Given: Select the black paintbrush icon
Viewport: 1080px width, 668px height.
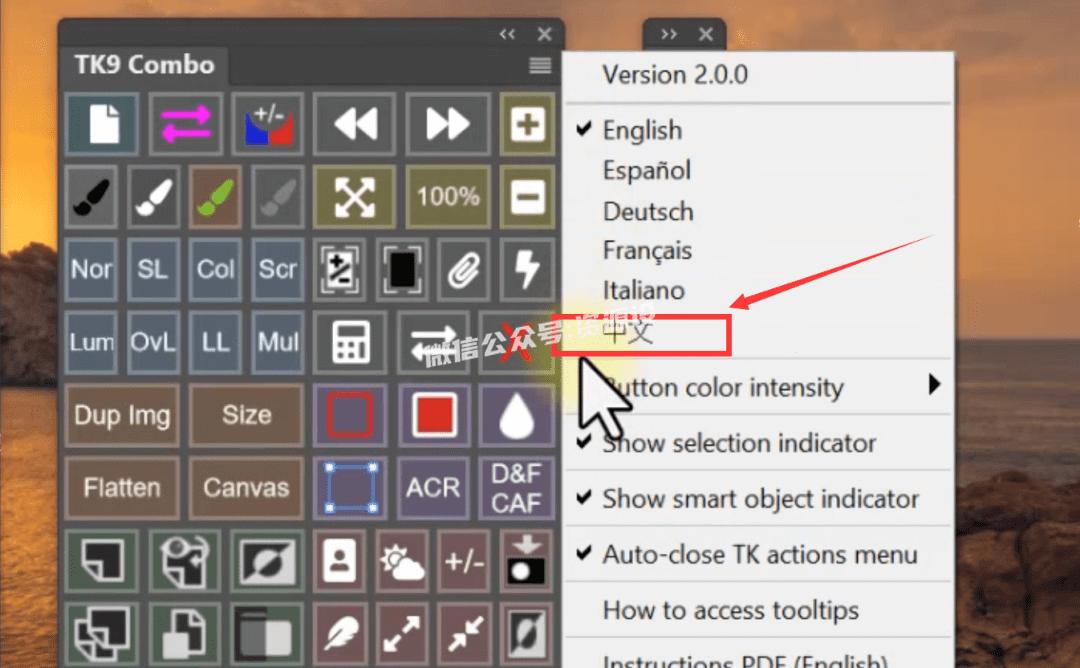Looking at the screenshot, I should 92,197.
